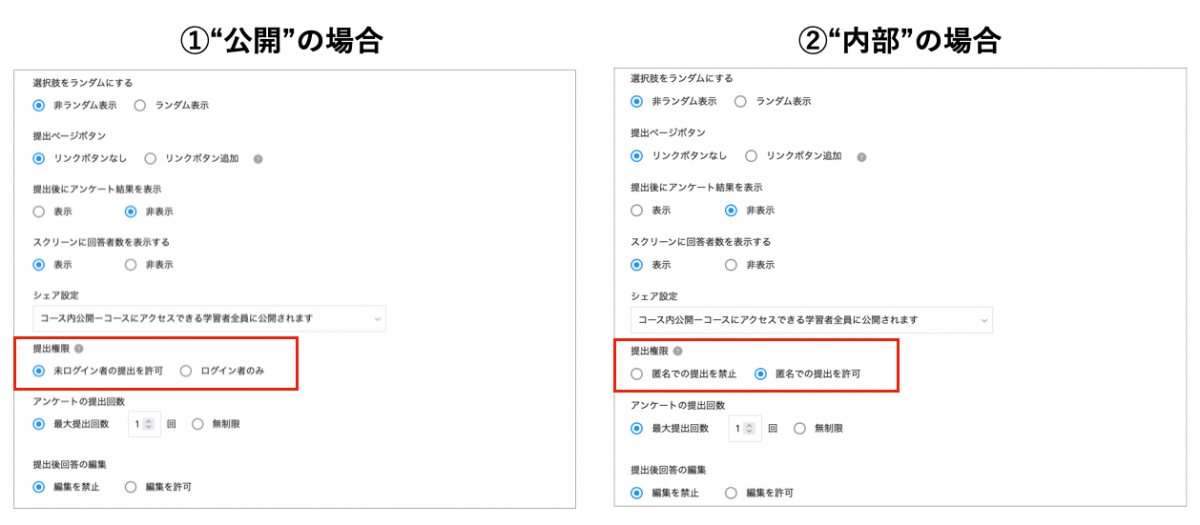This screenshot has width=1200, height=525.
Task: Enable 匿名での提出を許可 option
Action: (760, 374)
